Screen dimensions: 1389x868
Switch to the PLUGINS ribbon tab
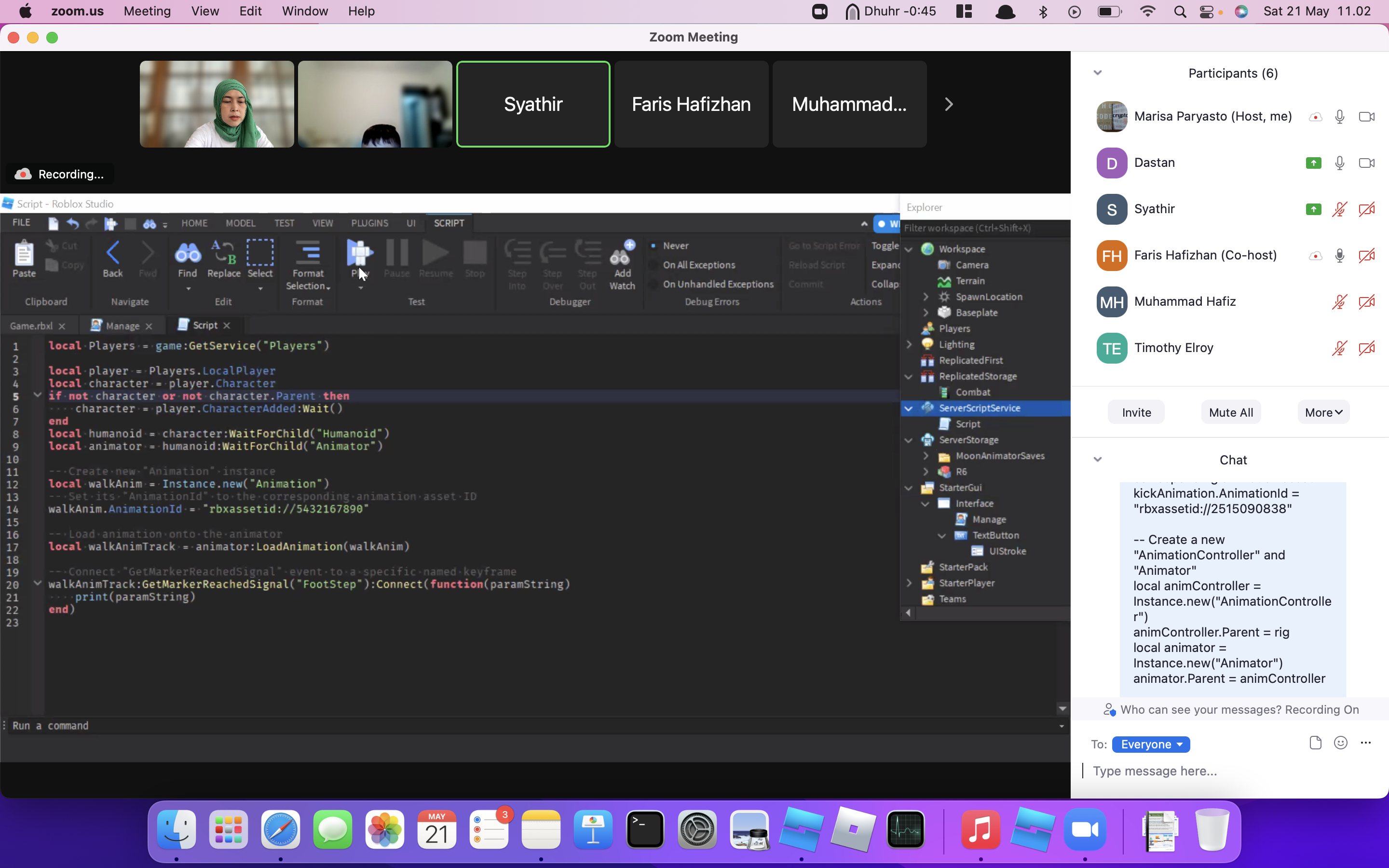(x=369, y=223)
